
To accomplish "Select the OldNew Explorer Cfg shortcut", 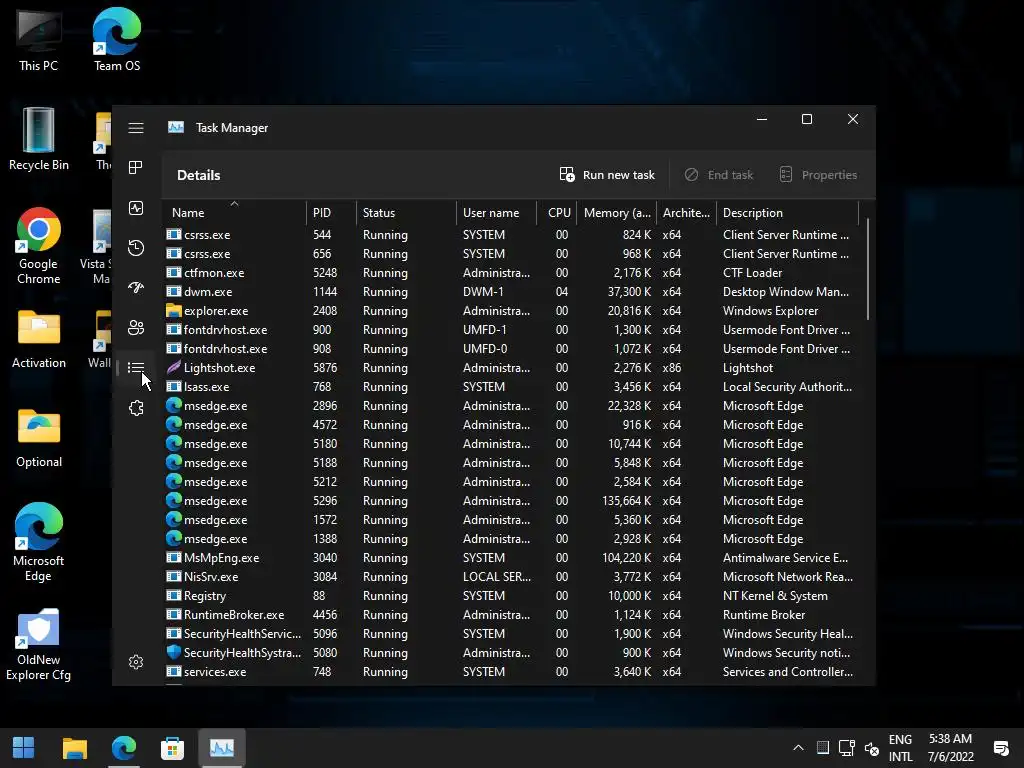I will point(39,645).
